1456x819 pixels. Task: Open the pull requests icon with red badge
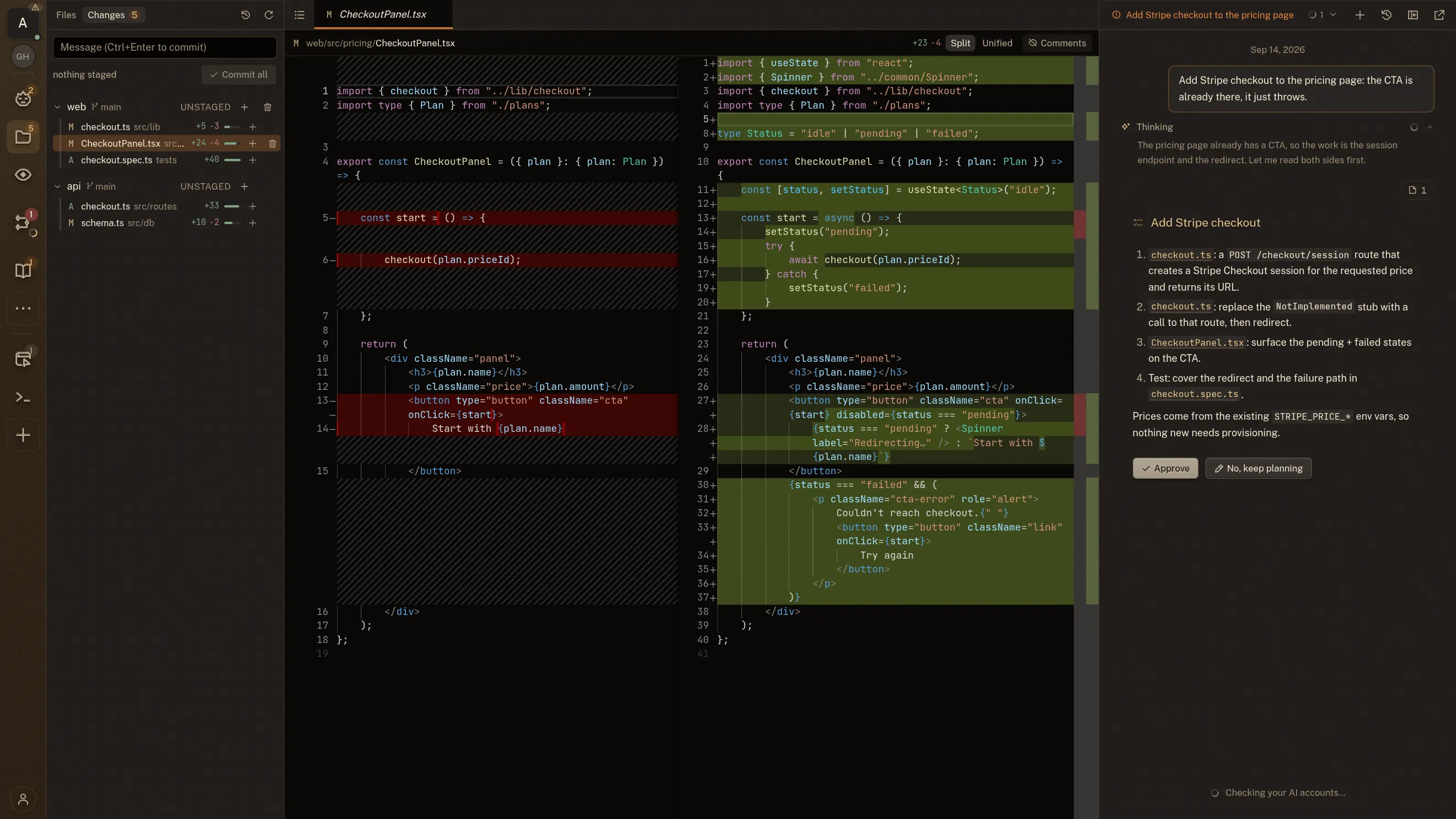click(23, 222)
